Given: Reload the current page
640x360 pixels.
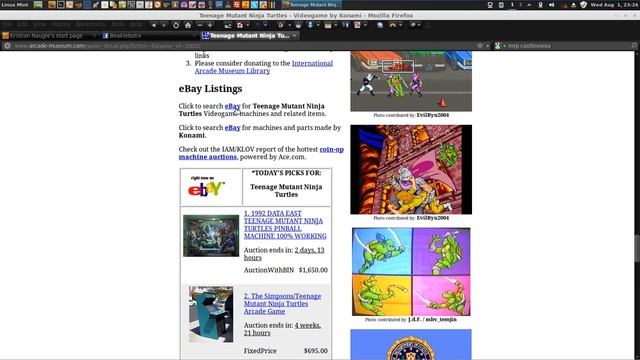Looking at the screenshot, I should pos(176,25).
